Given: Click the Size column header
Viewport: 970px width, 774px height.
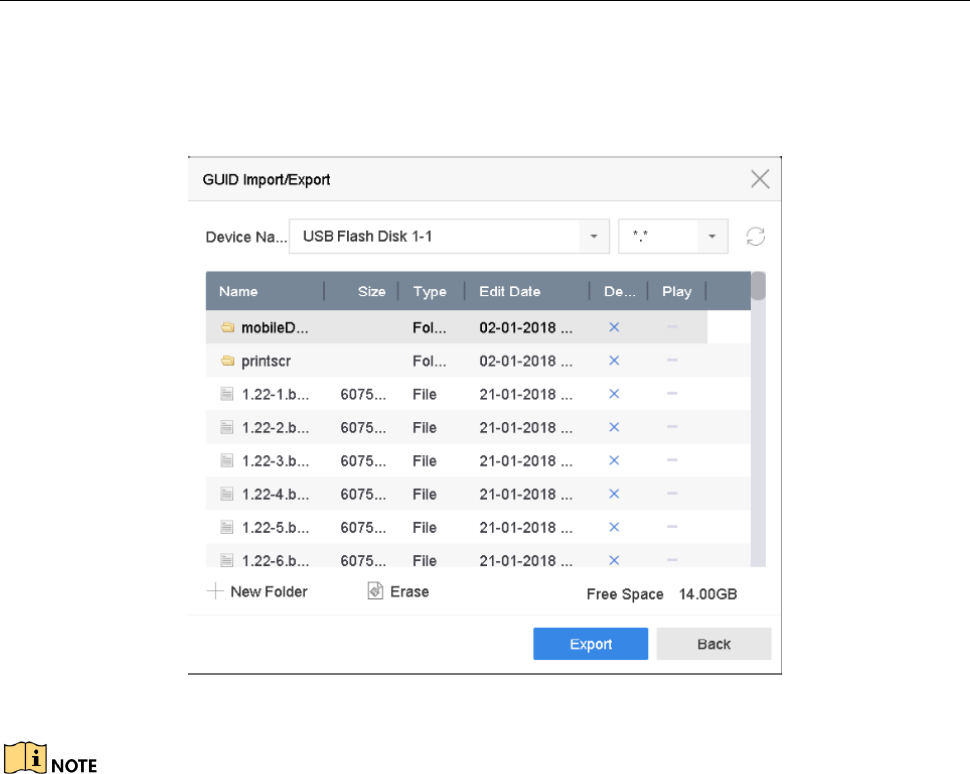Looking at the screenshot, I should (371, 292).
